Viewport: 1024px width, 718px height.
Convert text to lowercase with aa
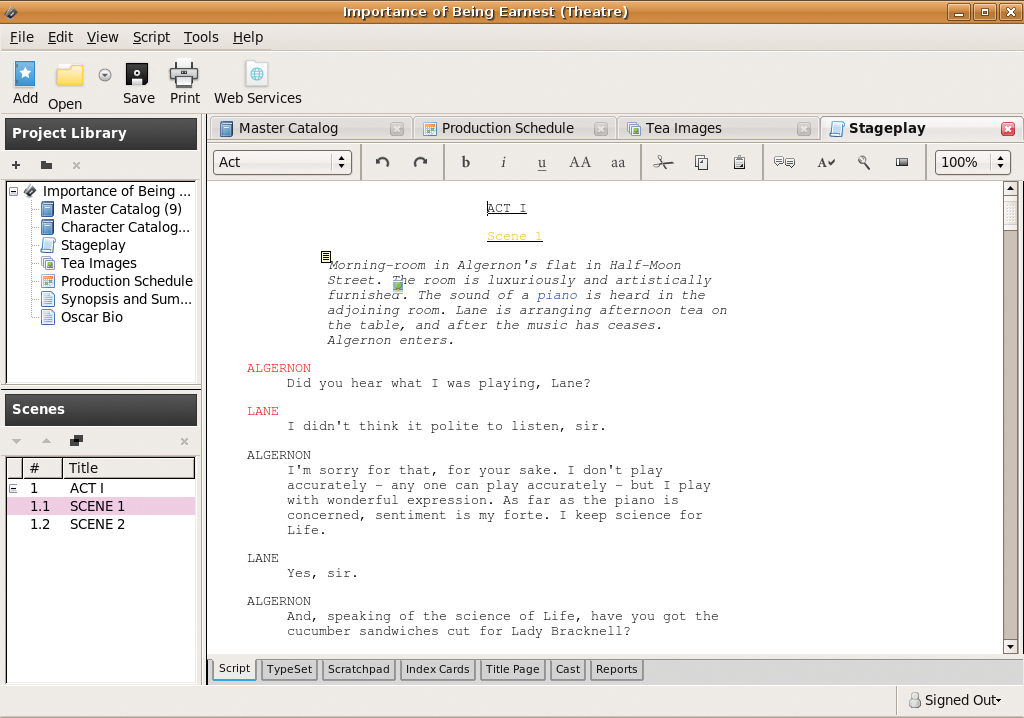[618, 163]
